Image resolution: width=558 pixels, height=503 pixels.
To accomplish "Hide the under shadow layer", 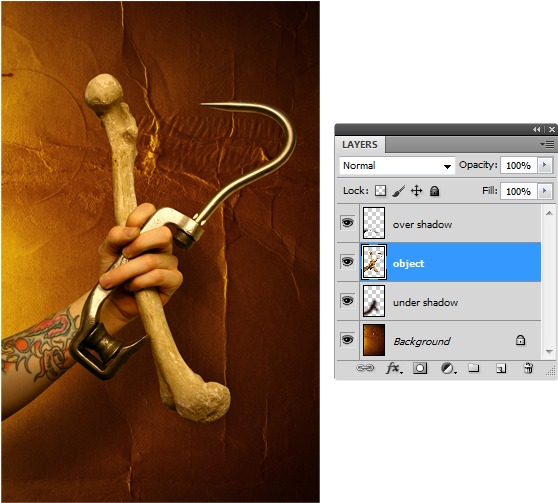I will [347, 301].
